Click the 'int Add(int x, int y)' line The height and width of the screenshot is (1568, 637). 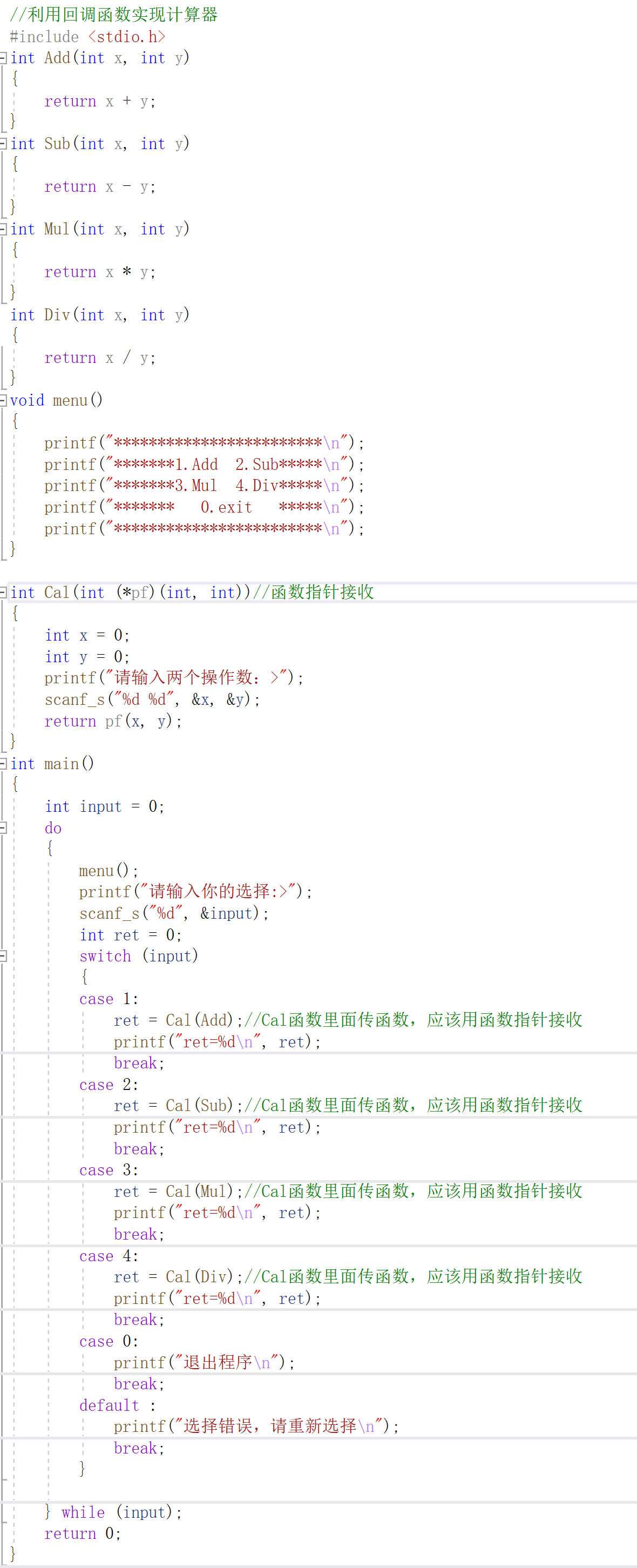click(x=100, y=58)
